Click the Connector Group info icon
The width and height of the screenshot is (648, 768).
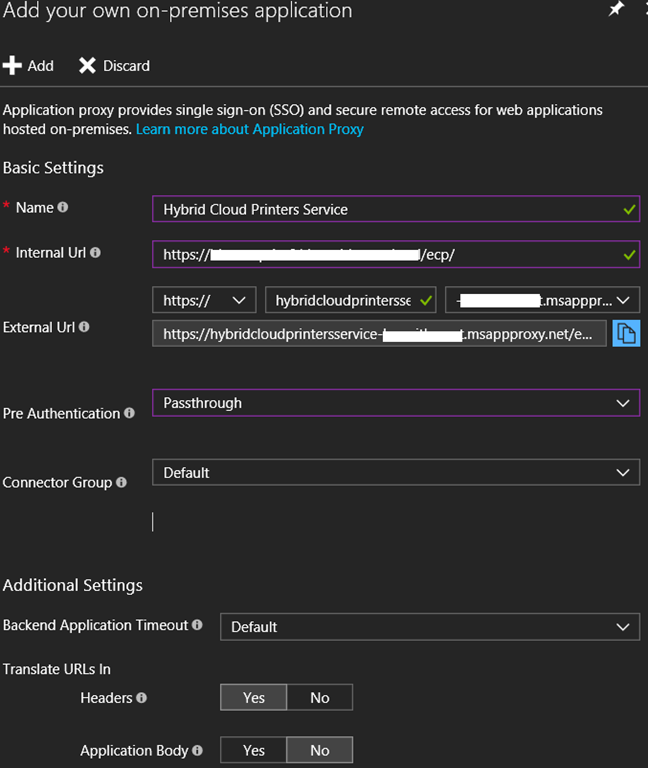(x=121, y=482)
